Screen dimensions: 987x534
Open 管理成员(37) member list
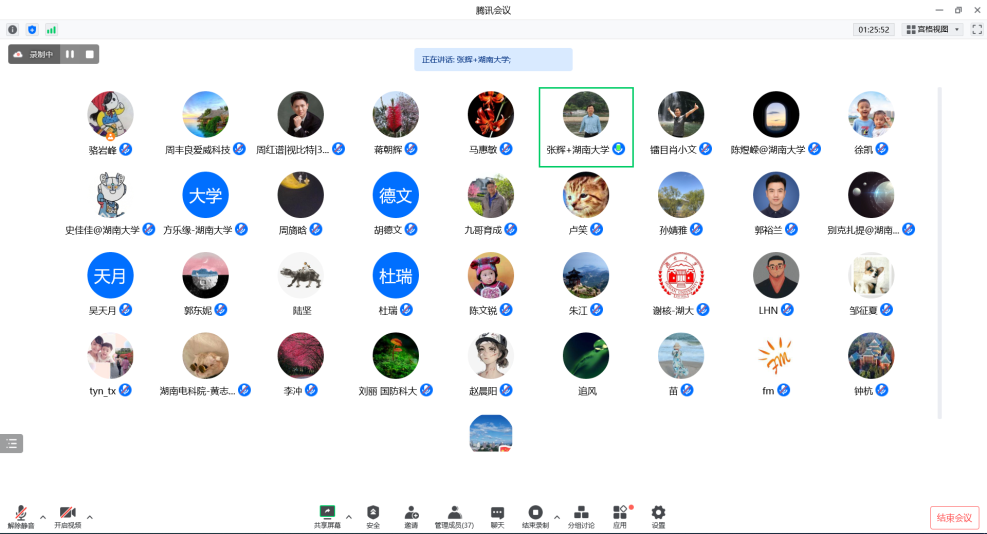[454, 516]
